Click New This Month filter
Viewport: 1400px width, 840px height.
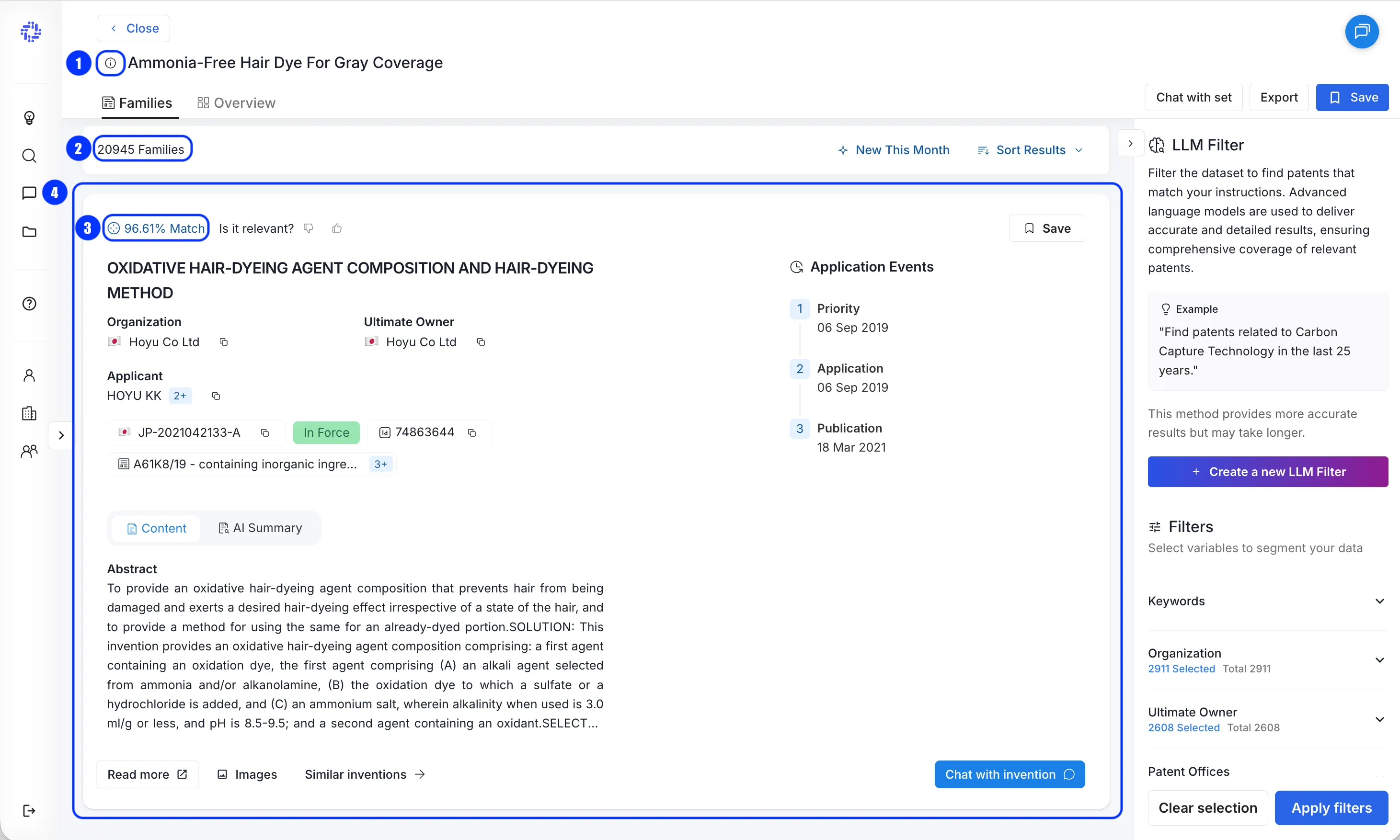(894, 150)
